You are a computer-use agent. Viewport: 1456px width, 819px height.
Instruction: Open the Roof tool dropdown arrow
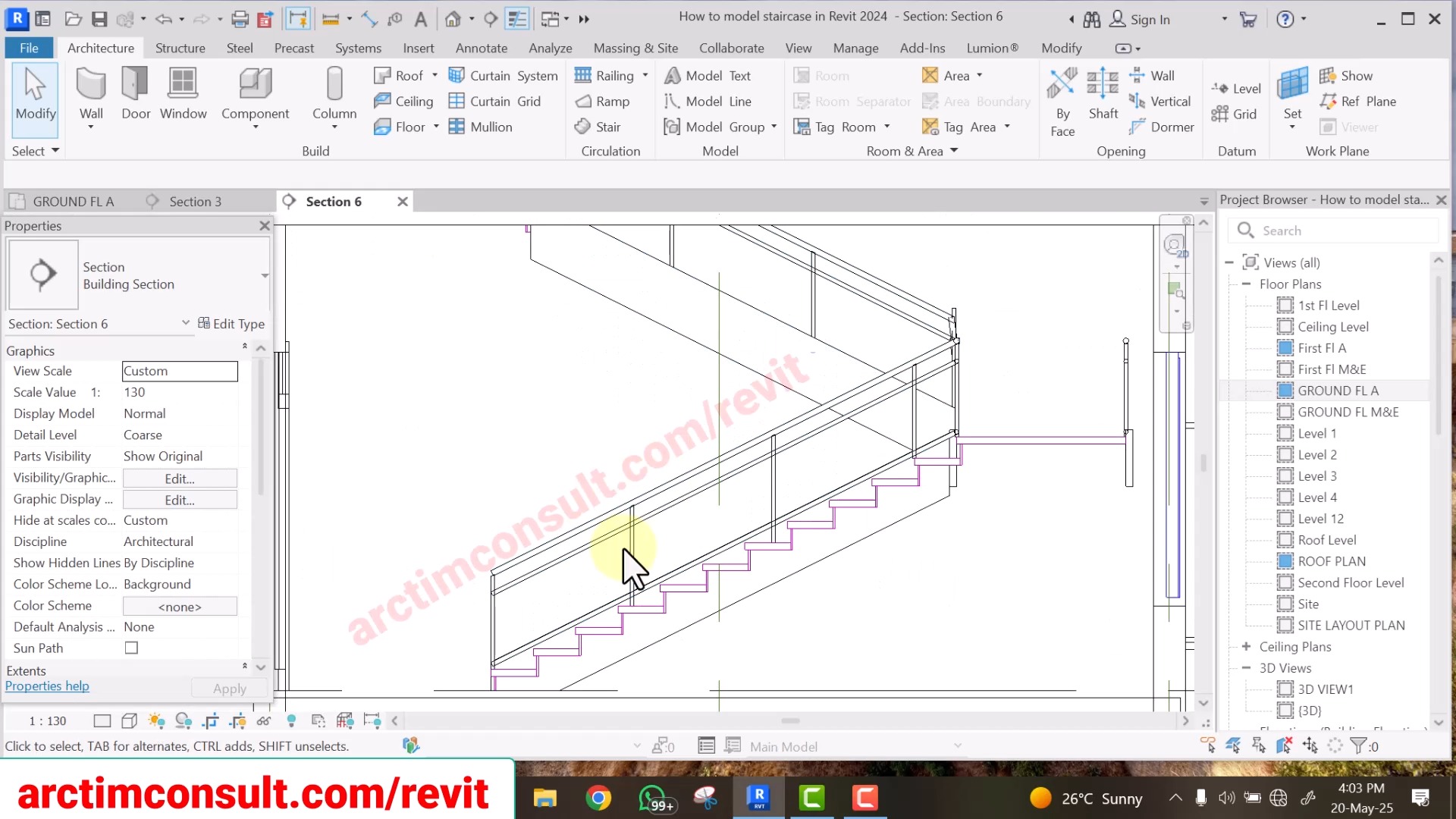pyautogui.click(x=435, y=75)
